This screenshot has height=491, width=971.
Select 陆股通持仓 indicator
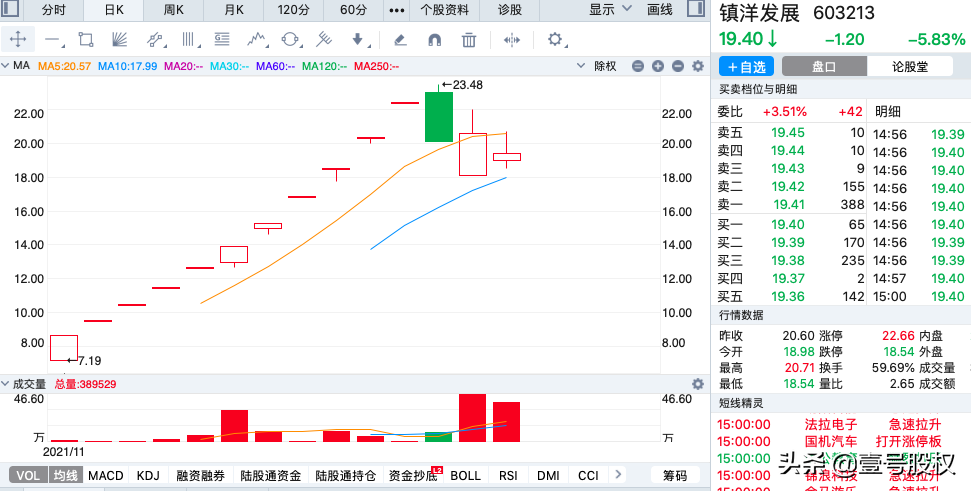346,476
